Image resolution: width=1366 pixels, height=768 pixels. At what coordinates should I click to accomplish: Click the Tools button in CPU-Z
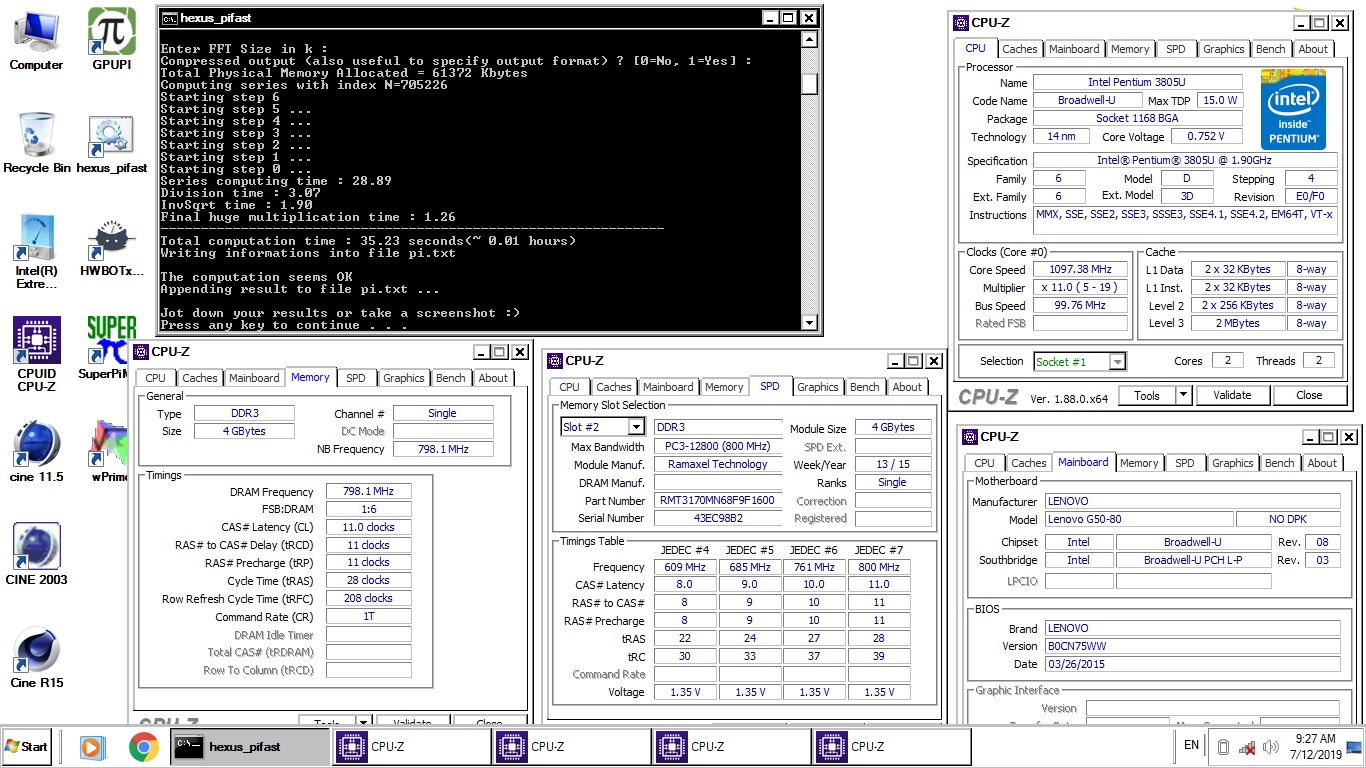tap(1147, 395)
